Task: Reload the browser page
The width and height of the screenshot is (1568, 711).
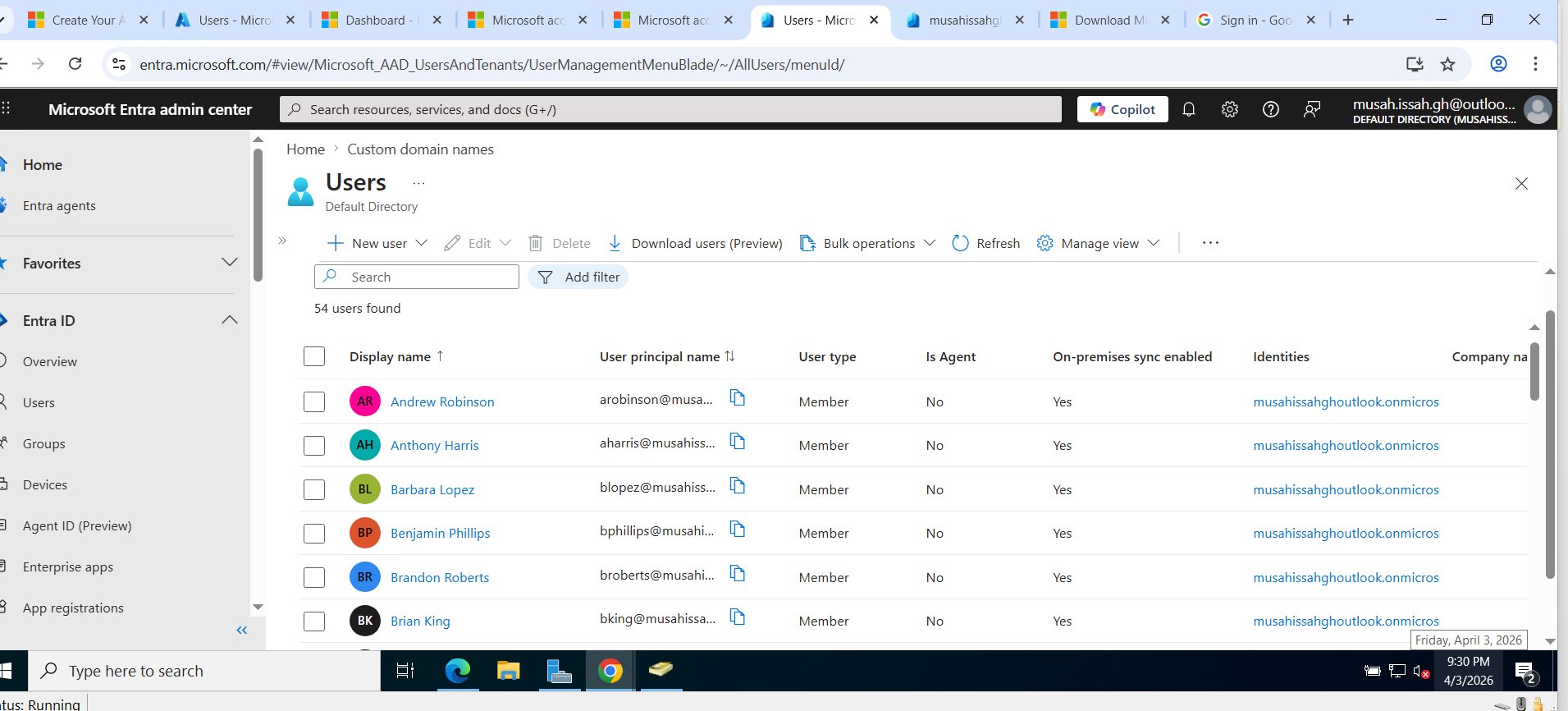Action: (x=75, y=63)
